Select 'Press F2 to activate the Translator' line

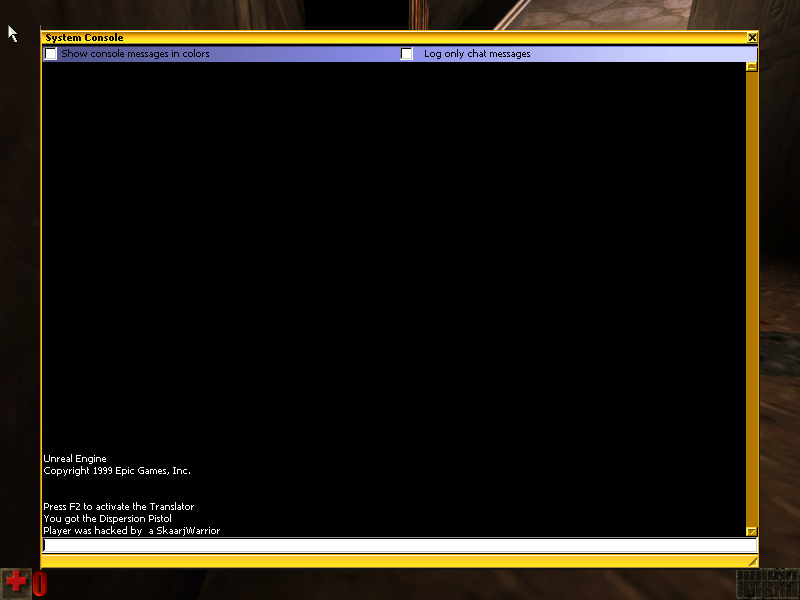click(x=118, y=507)
